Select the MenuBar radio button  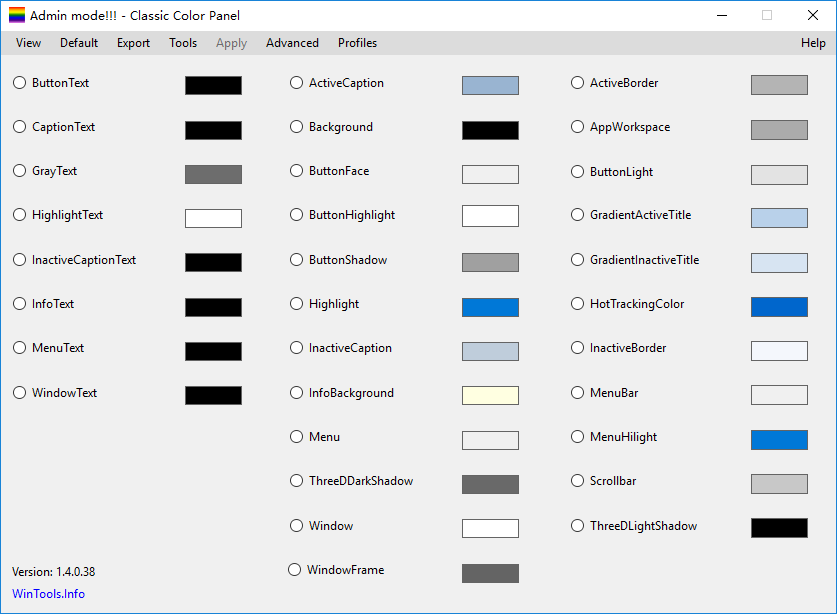[x=577, y=393]
